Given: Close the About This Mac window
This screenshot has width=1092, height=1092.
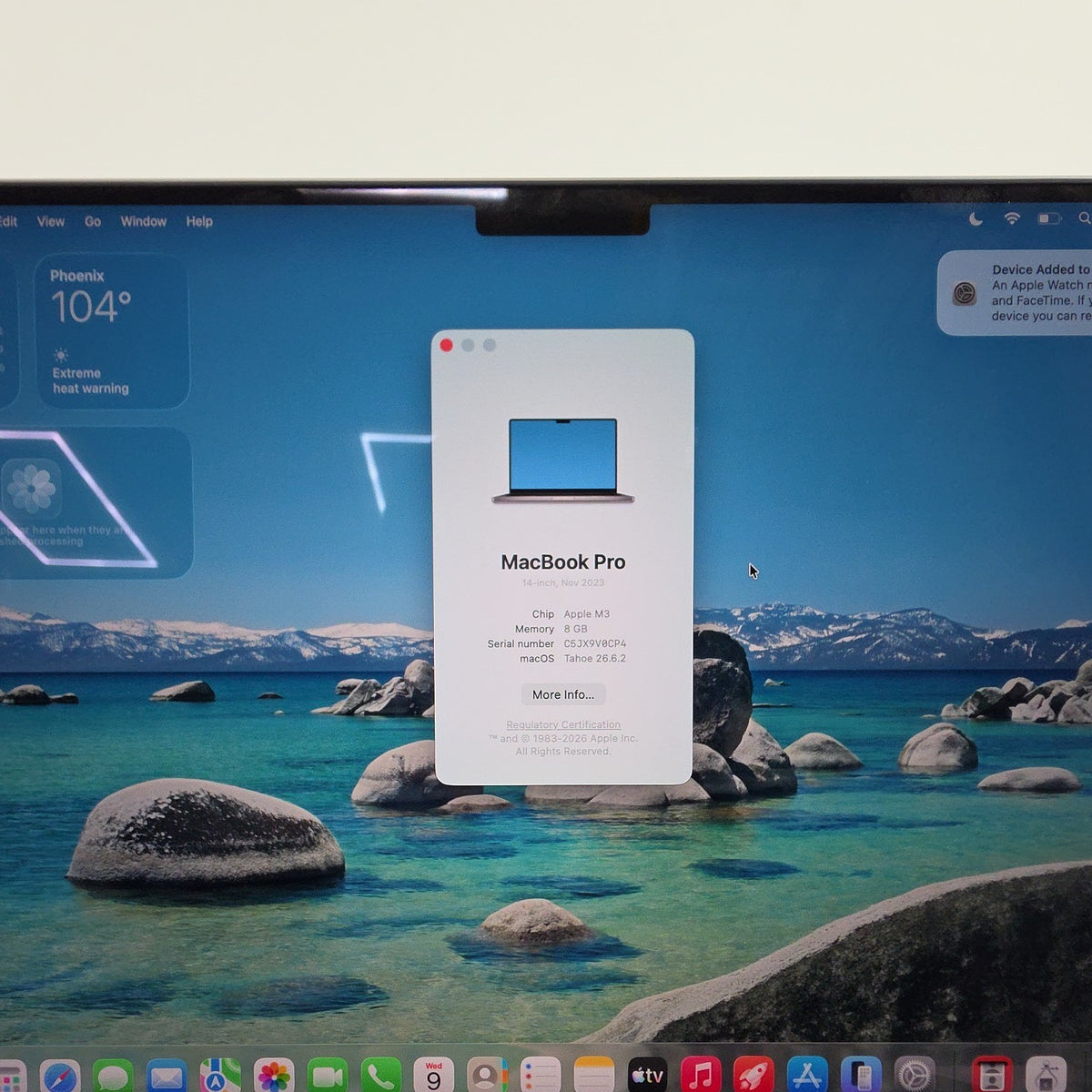Looking at the screenshot, I should tap(446, 345).
